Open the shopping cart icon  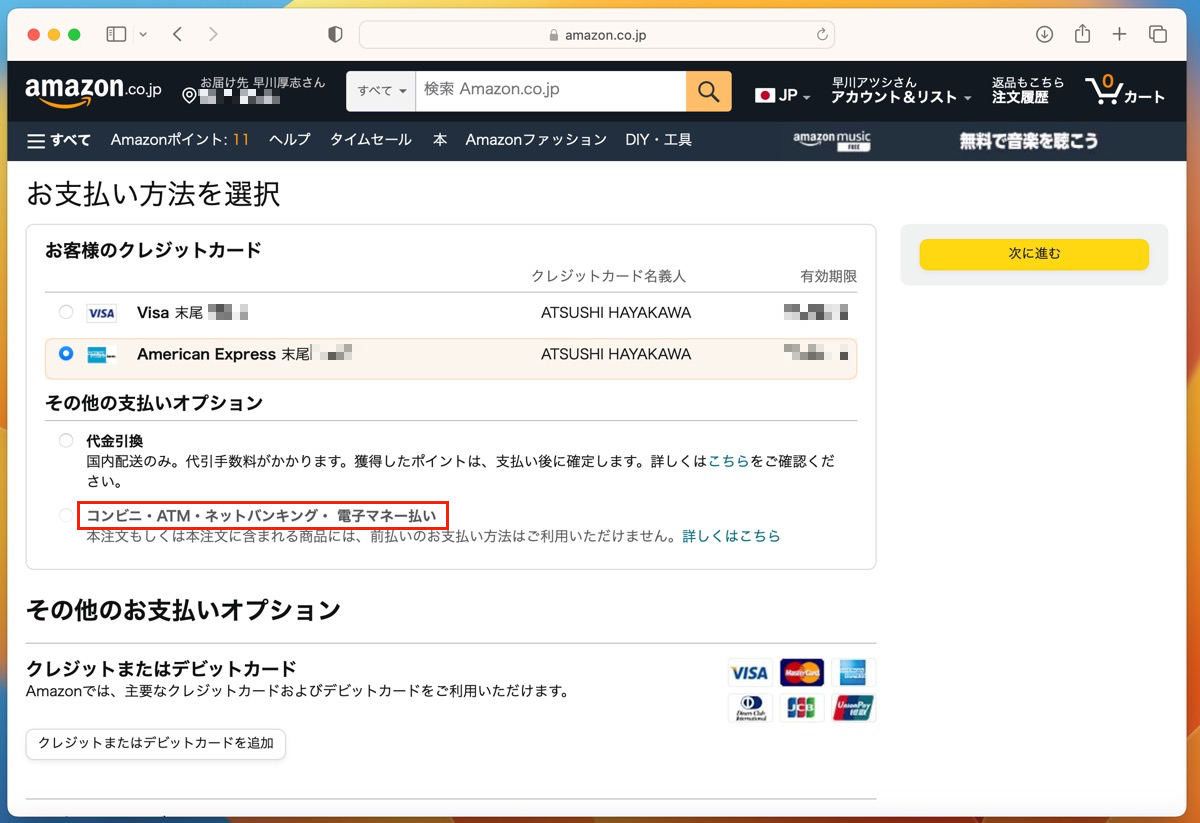[1125, 90]
